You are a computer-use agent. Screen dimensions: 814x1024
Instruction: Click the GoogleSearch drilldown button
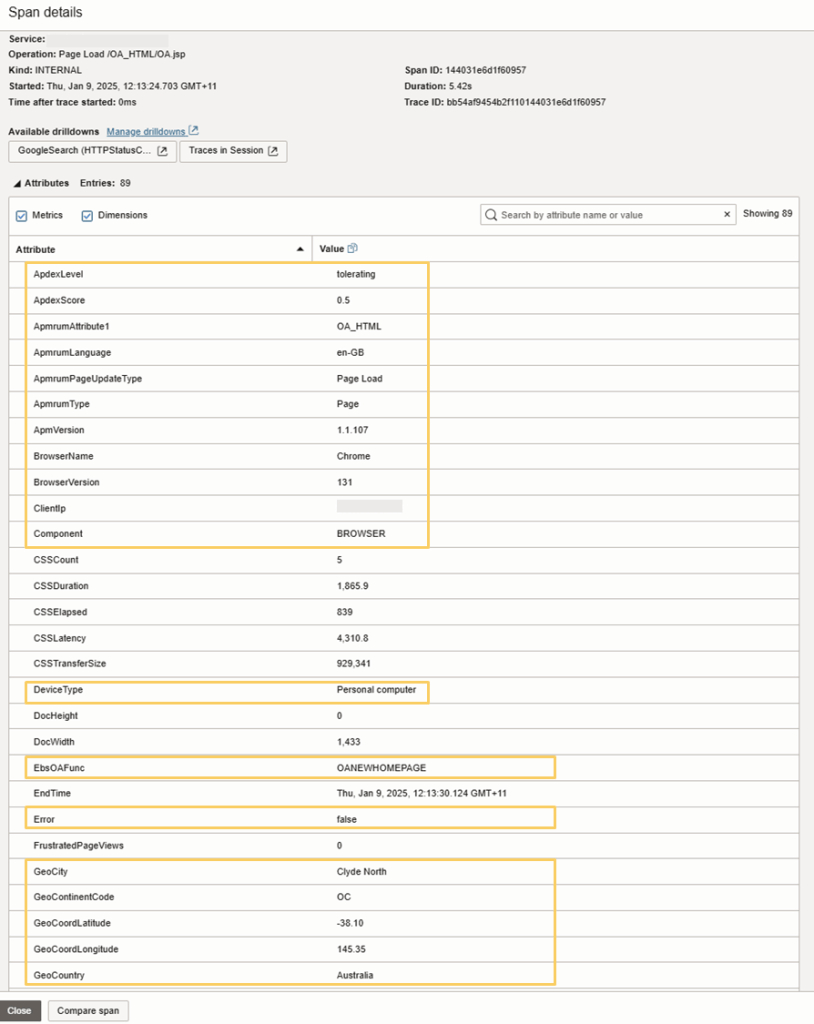pyautogui.click(x=92, y=151)
